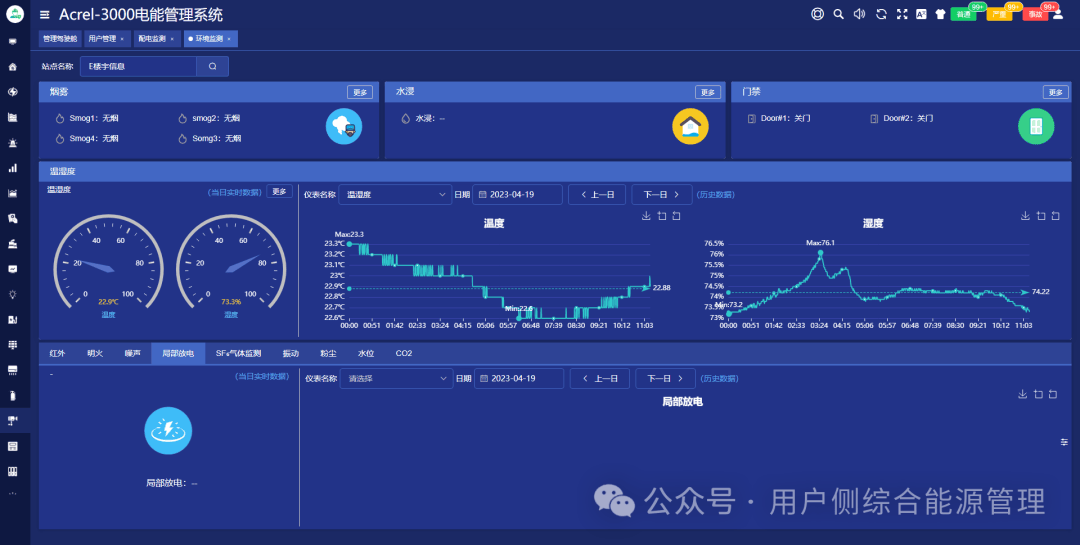Open the theme skin shirt icon
Image resolution: width=1080 pixels, height=545 pixels.
[x=940, y=14]
